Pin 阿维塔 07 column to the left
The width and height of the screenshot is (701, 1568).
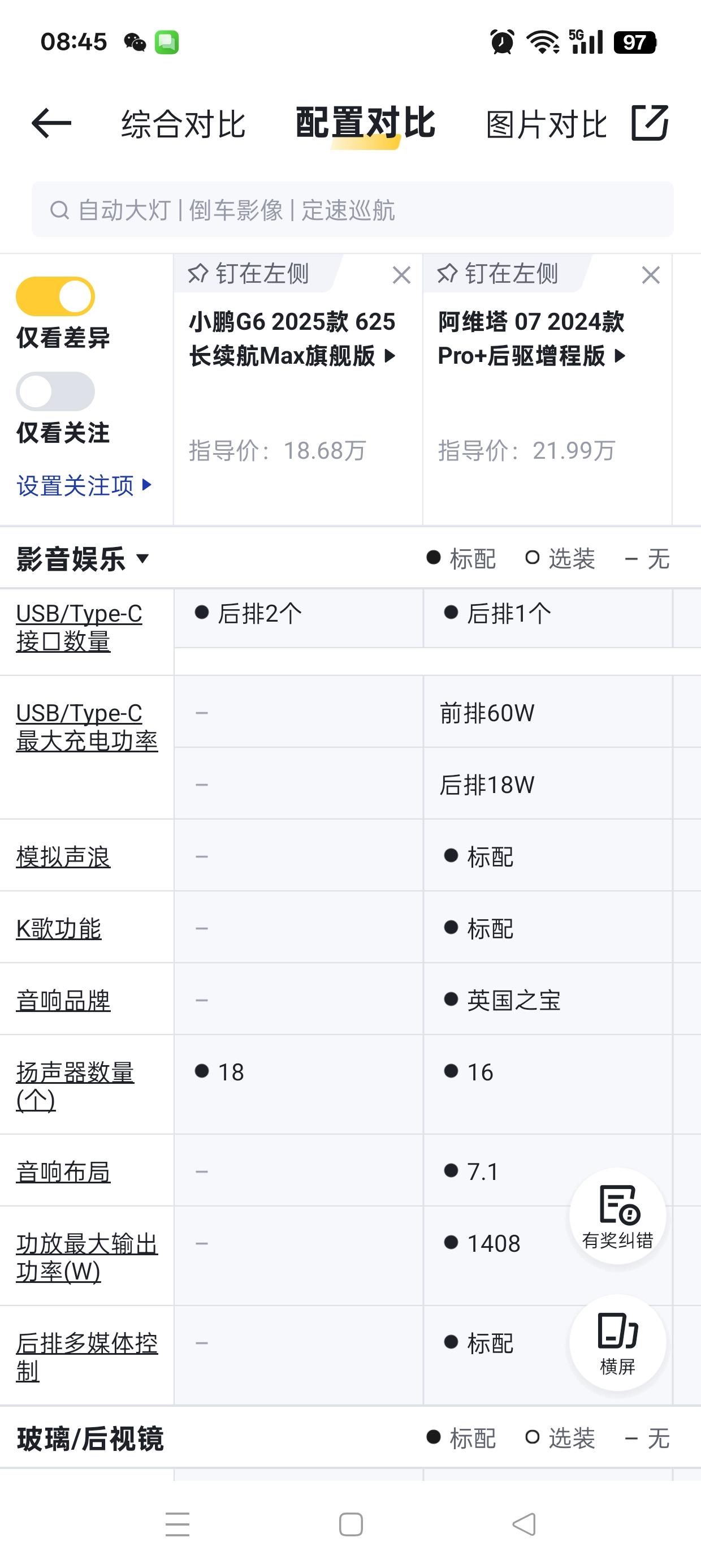pyautogui.click(x=497, y=274)
